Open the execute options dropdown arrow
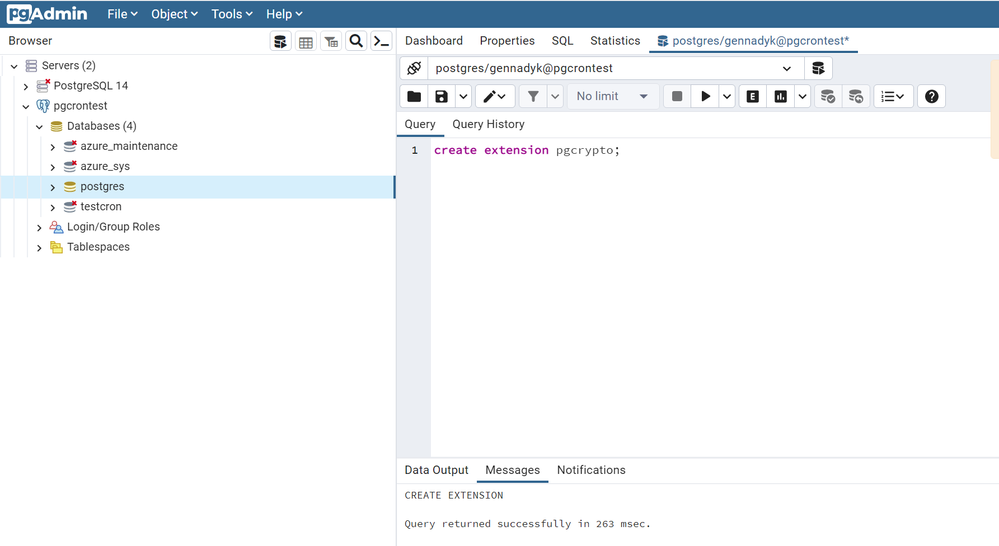The image size is (999, 546). click(x=727, y=96)
